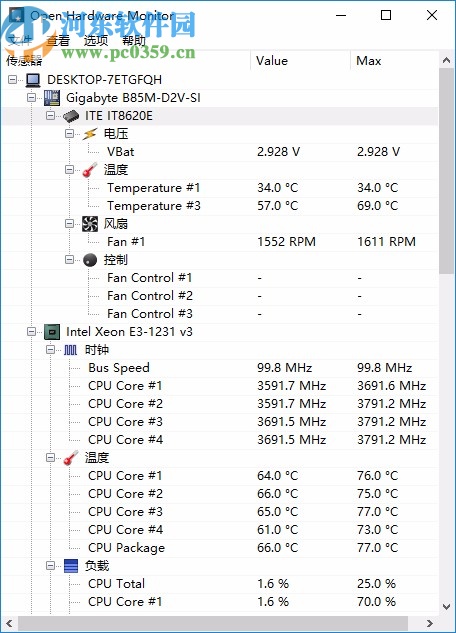Collapse the DESKTOP-7ETGFQH root node
Viewport: 456px width, 633px height.
point(13,80)
